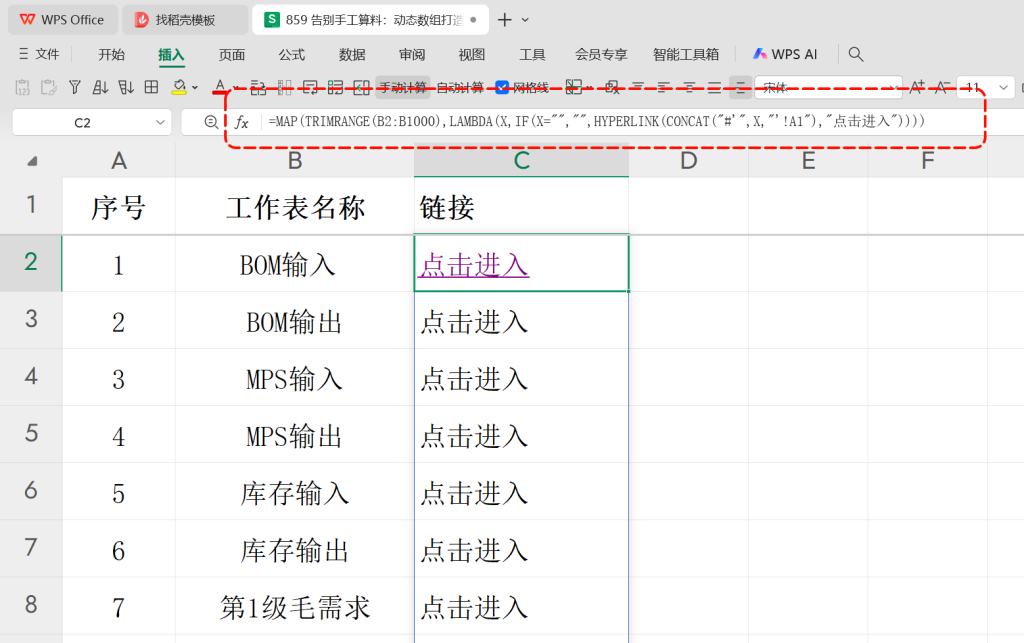Open the name box C2 dropdown arrow
The width and height of the screenshot is (1024, 643).
pos(160,123)
